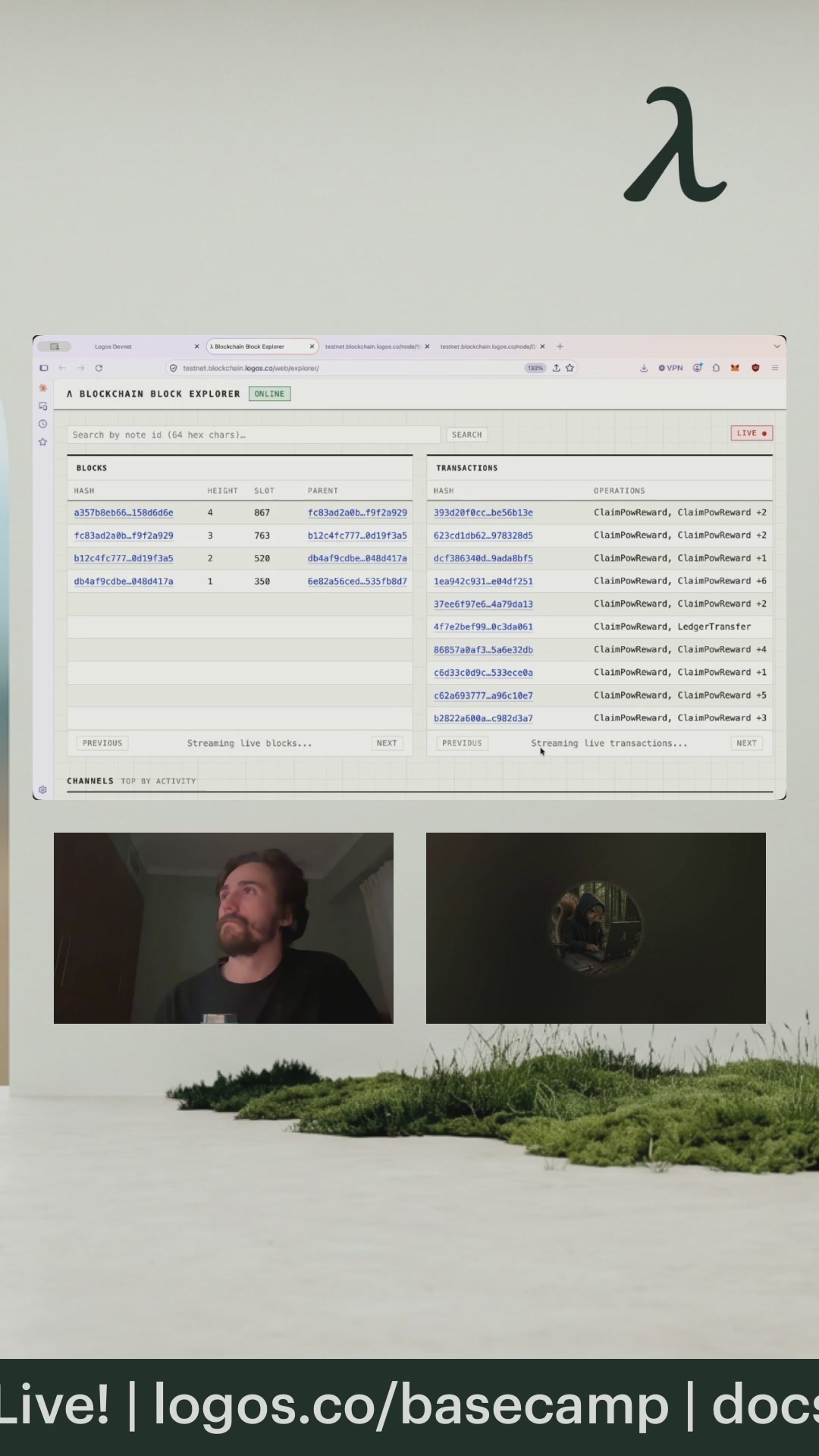Open transaction 4f7e2bef99…0c3da061
The height and width of the screenshot is (1456, 819).
tap(483, 626)
